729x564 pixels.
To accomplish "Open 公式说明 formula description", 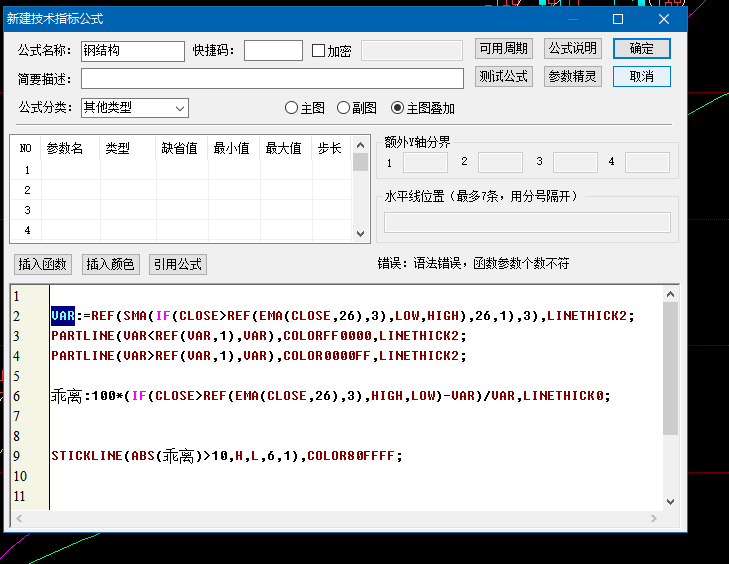I will click(x=573, y=48).
